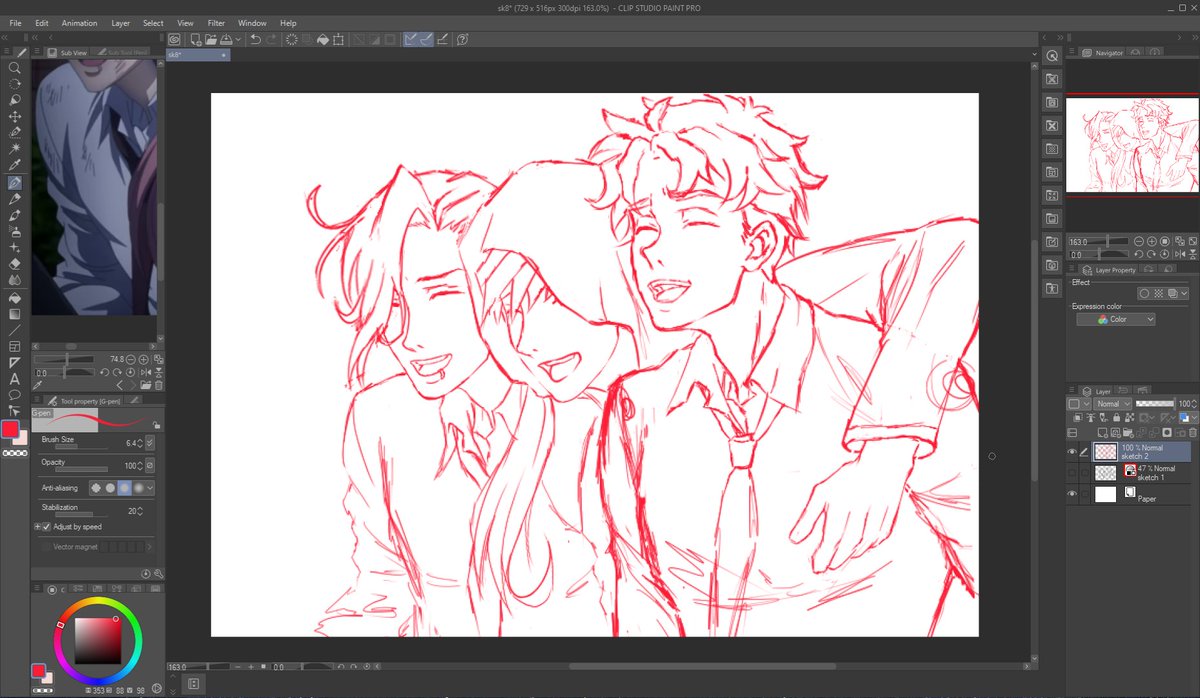Click the Navigator canvas thumbnail
Viewport: 1200px width, 698px height.
click(x=1132, y=145)
